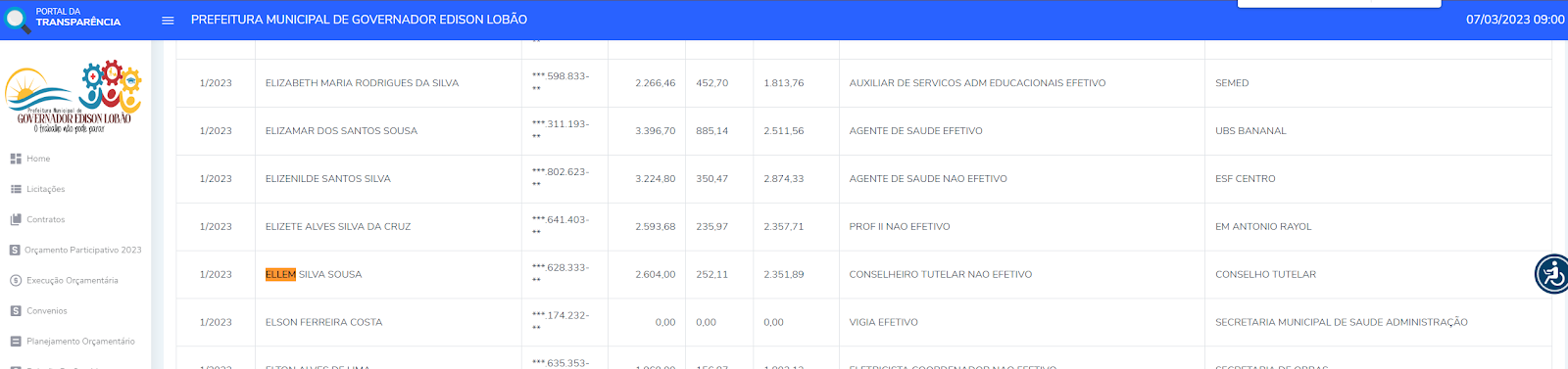Click the date 07/03/2023 09:00 in header
The image size is (1568, 369).
tap(1515, 20)
